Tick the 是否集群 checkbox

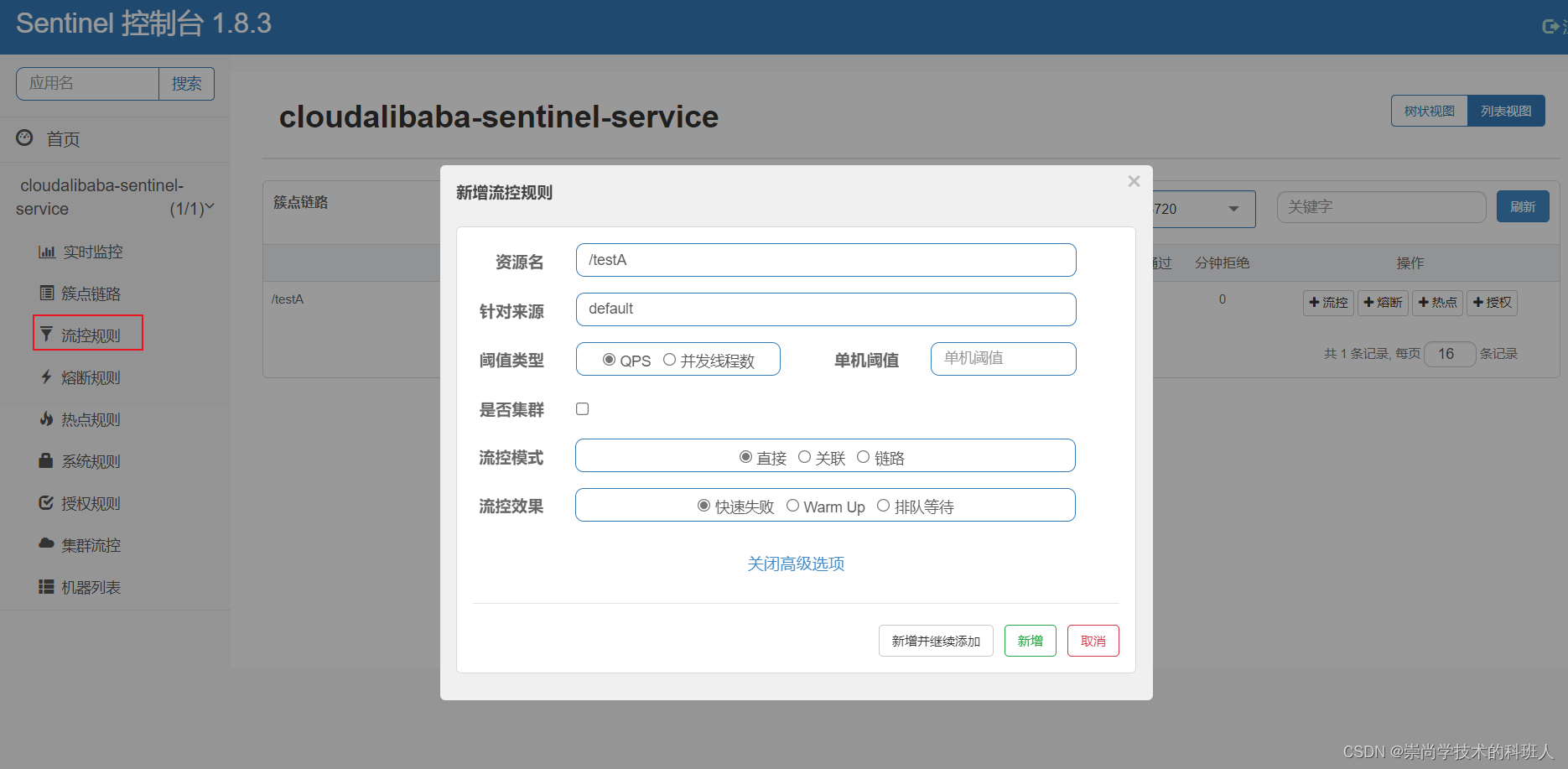click(x=582, y=408)
